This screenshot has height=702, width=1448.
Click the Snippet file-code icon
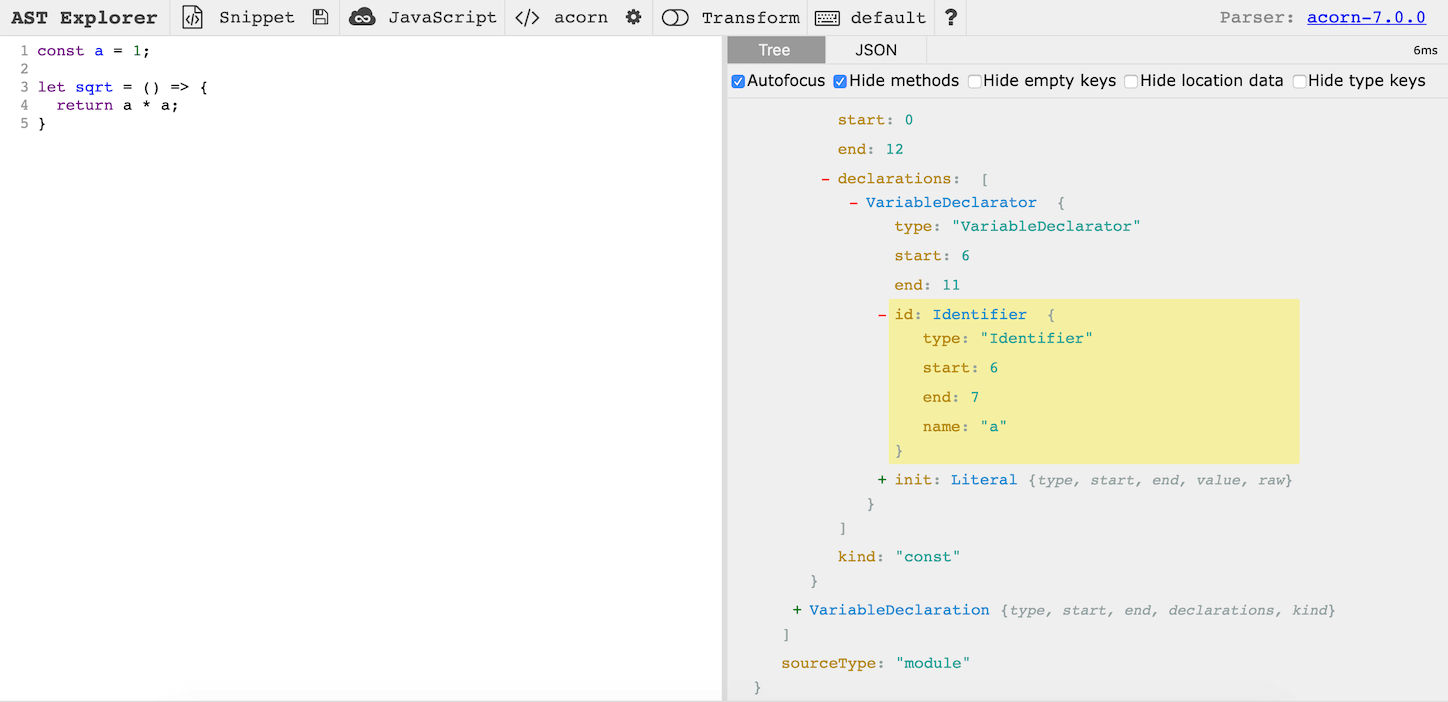[x=192, y=17]
